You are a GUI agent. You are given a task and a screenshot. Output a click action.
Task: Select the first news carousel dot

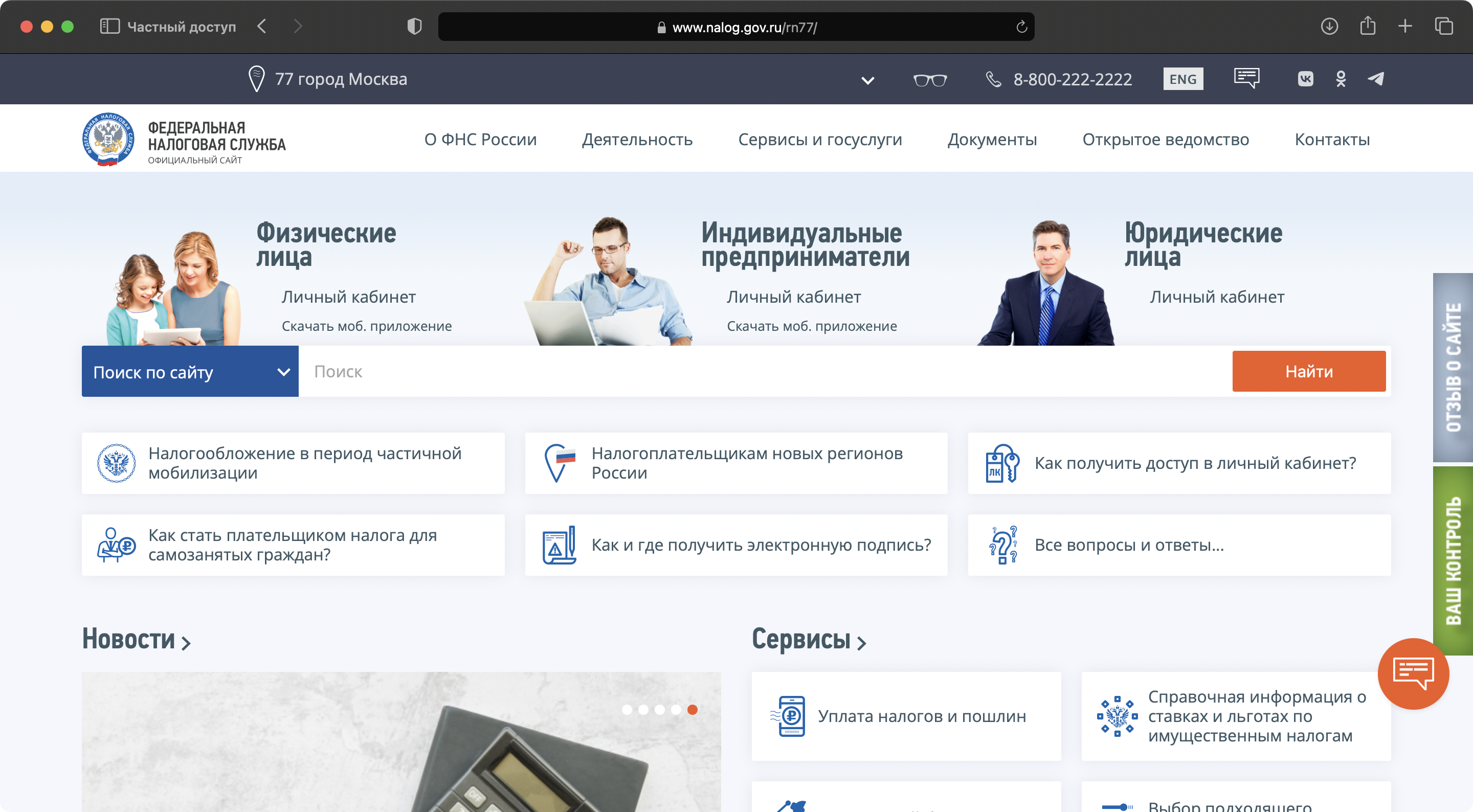[x=627, y=710]
